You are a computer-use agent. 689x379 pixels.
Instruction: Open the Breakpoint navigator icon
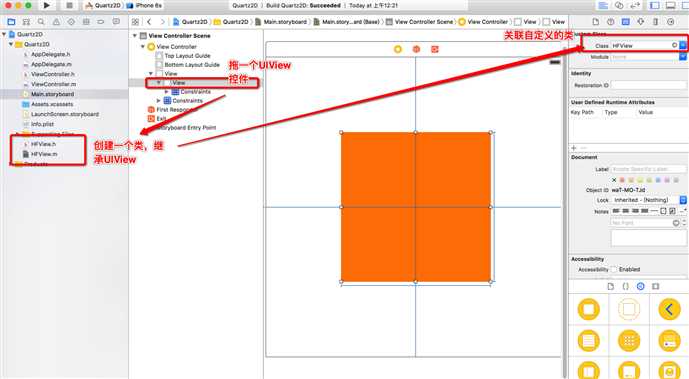coord(101,22)
